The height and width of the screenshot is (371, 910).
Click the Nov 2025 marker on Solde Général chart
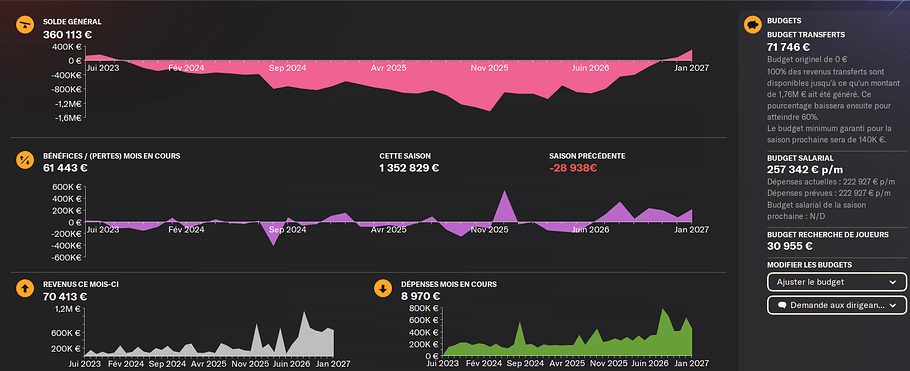[x=489, y=68]
